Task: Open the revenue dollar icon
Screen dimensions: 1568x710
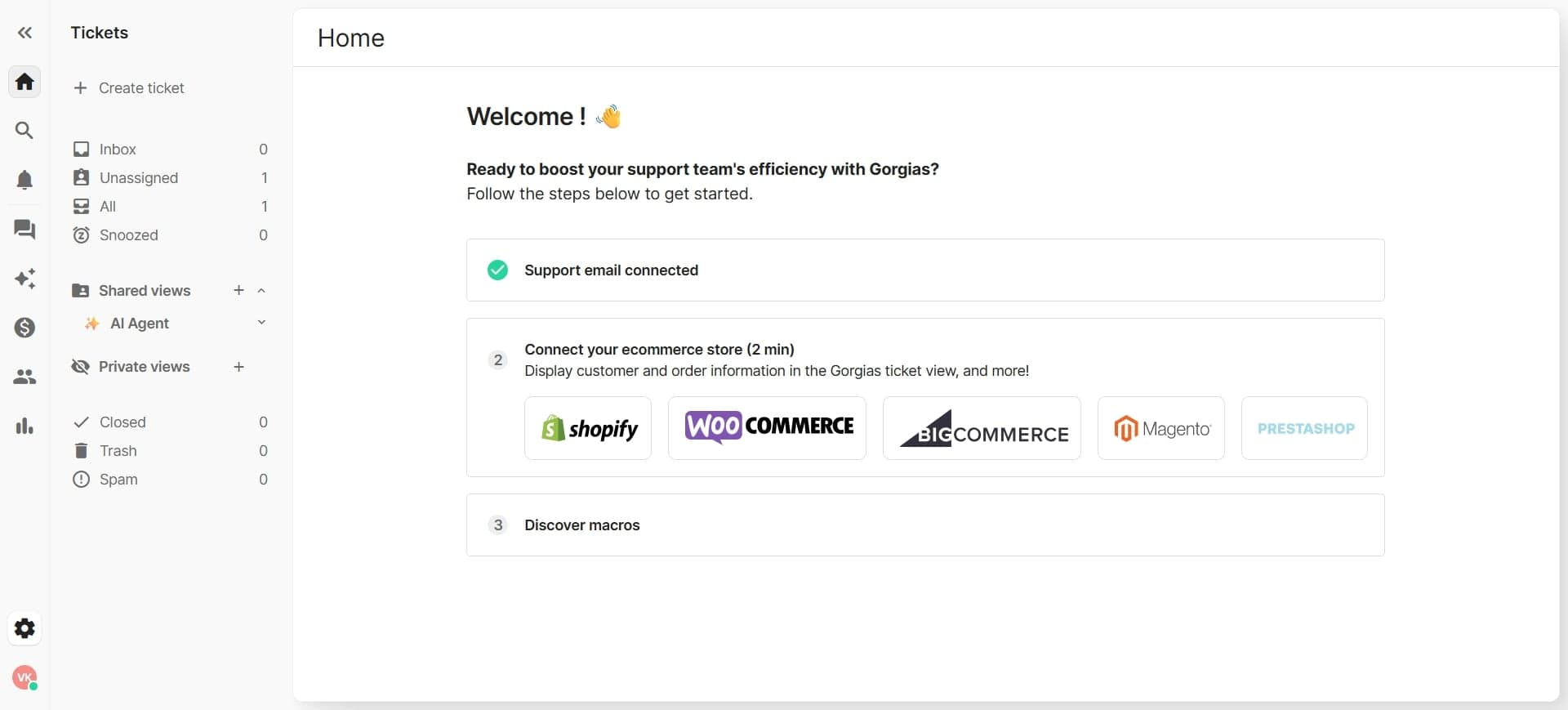Action: coord(24,328)
